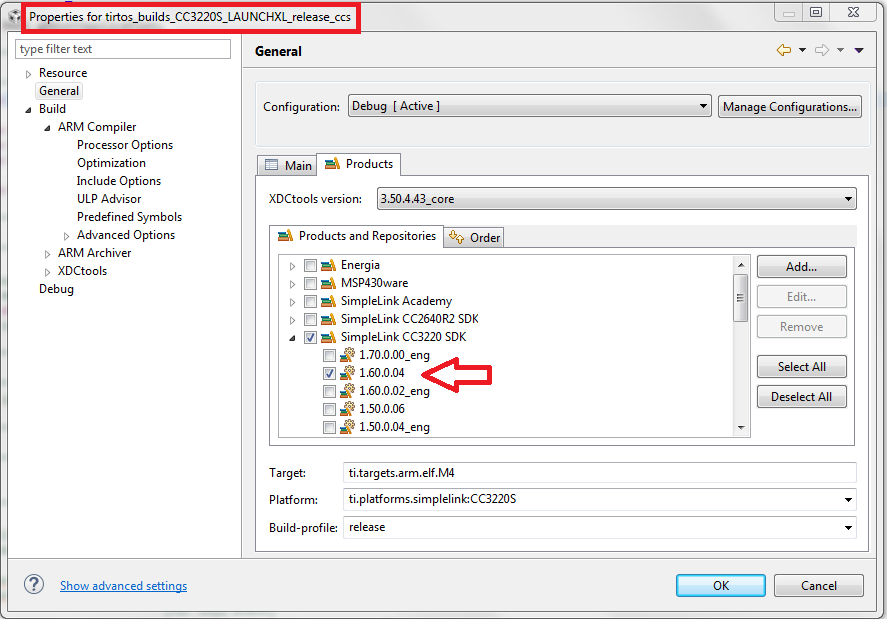Viewport: 887px width, 619px height.
Task: Select ULP Advisor in tree
Action: [109, 199]
